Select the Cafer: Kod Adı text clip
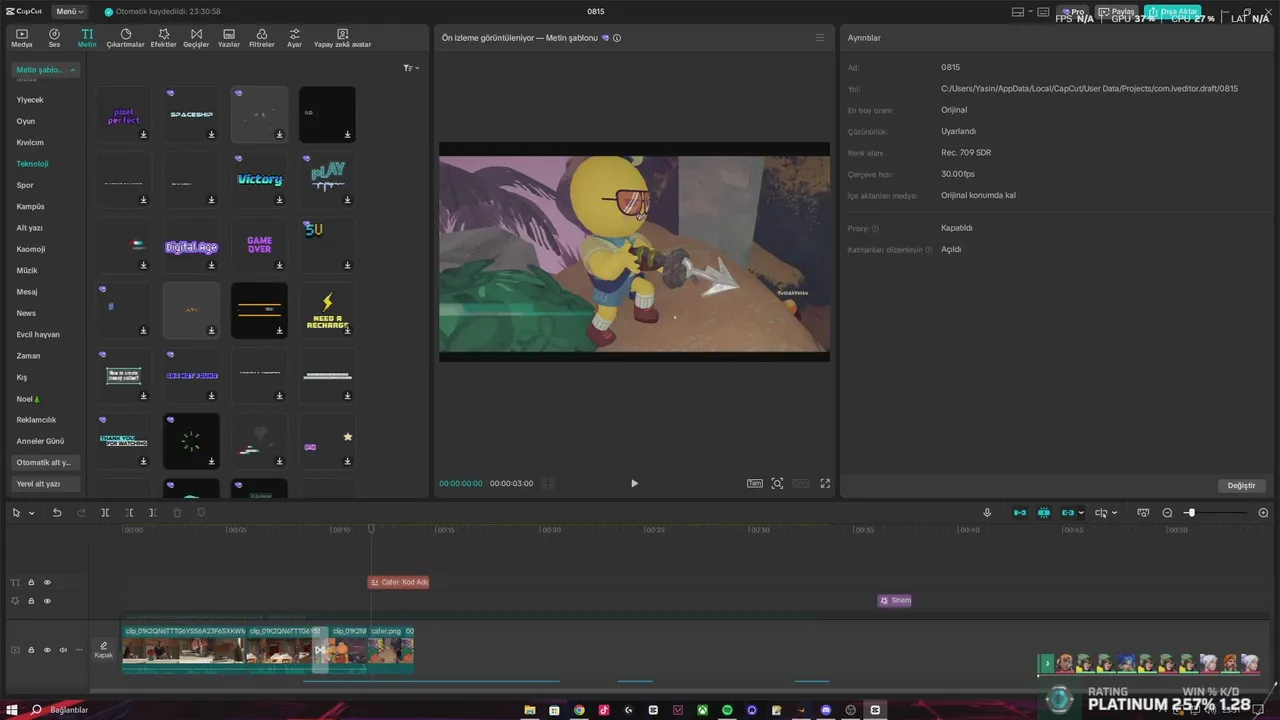 (399, 582)
